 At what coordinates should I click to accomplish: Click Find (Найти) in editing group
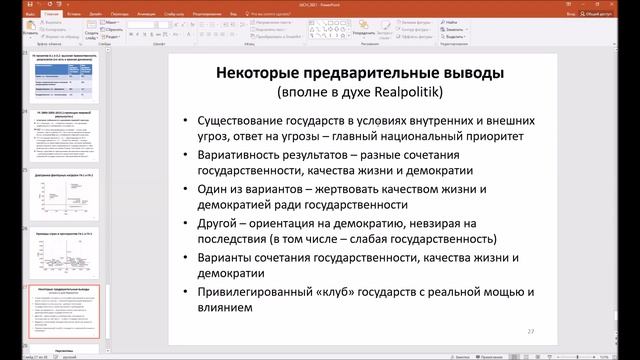point(449,22)
